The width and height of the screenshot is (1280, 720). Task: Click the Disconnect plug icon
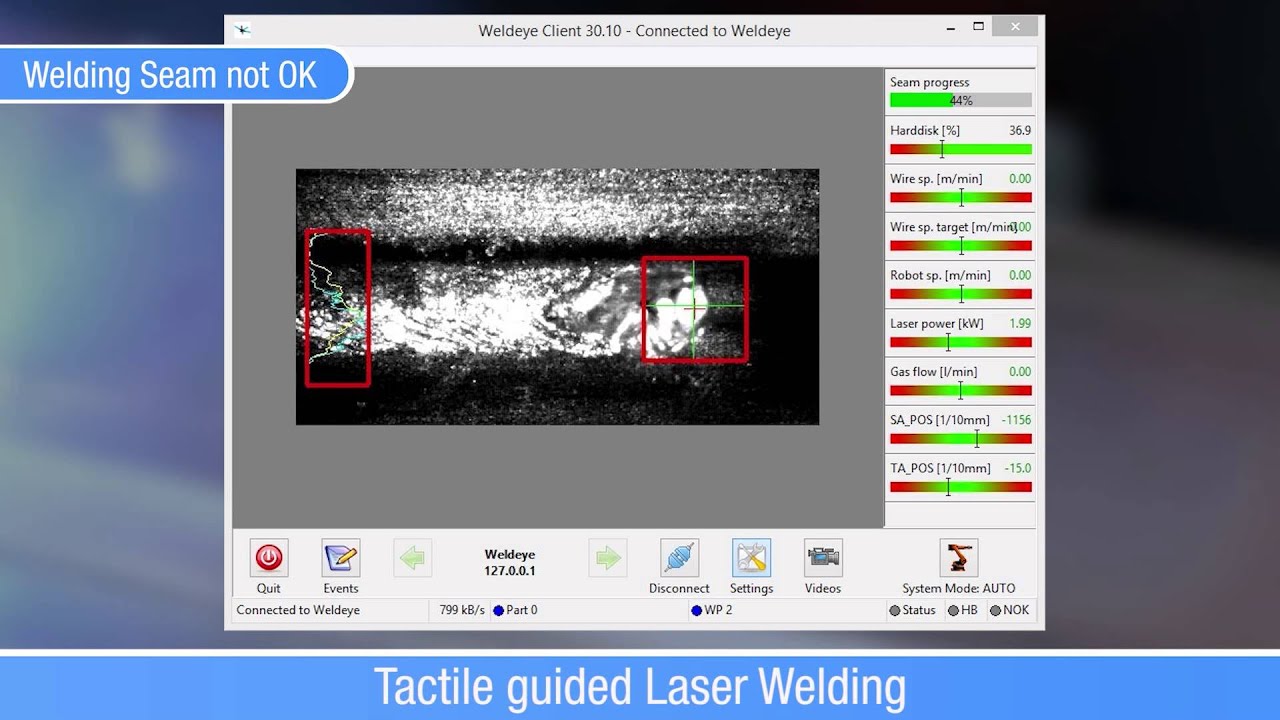[x=679, y=558]
